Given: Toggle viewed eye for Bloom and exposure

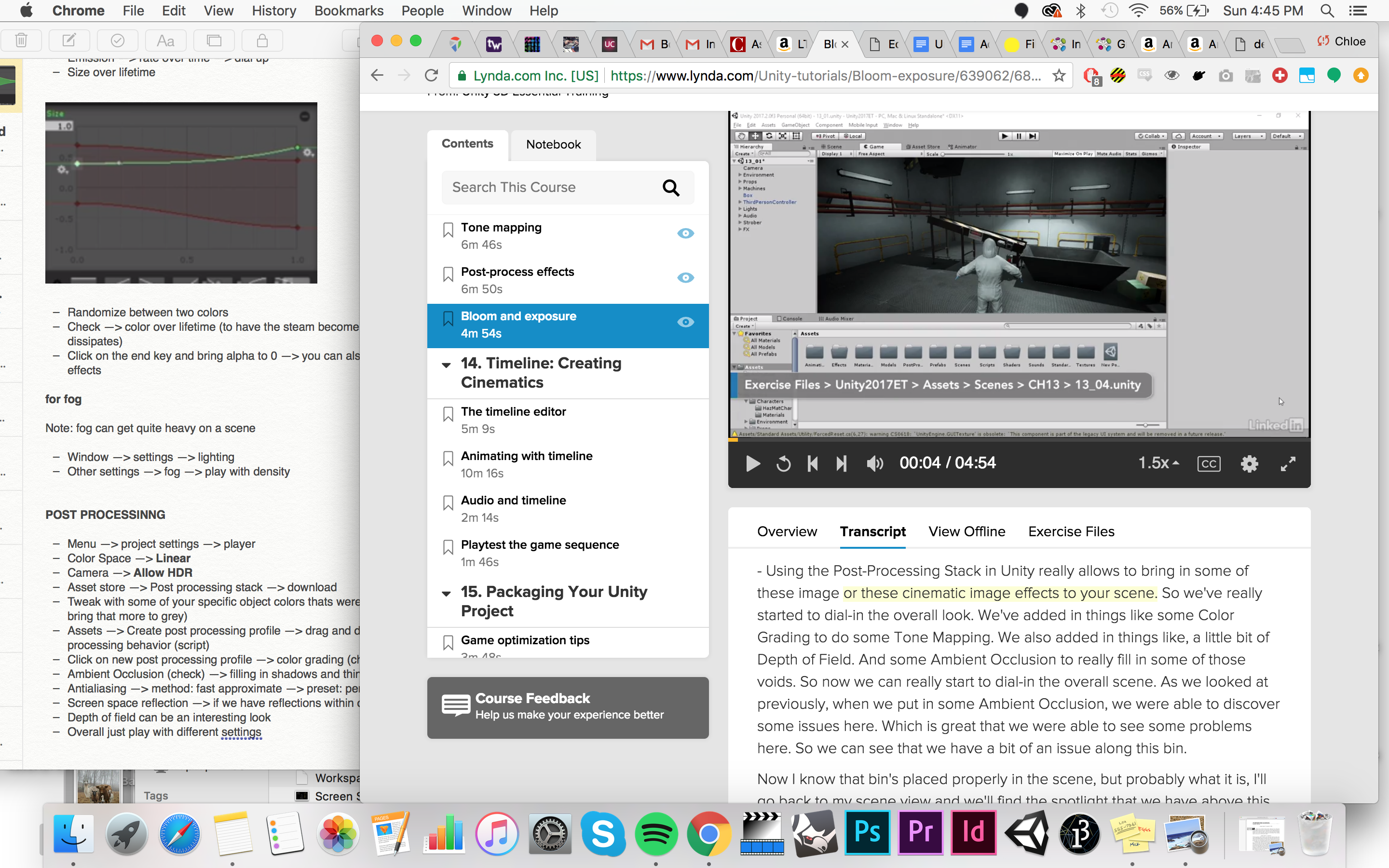Looking at the screenshot, I should [685, 322].
